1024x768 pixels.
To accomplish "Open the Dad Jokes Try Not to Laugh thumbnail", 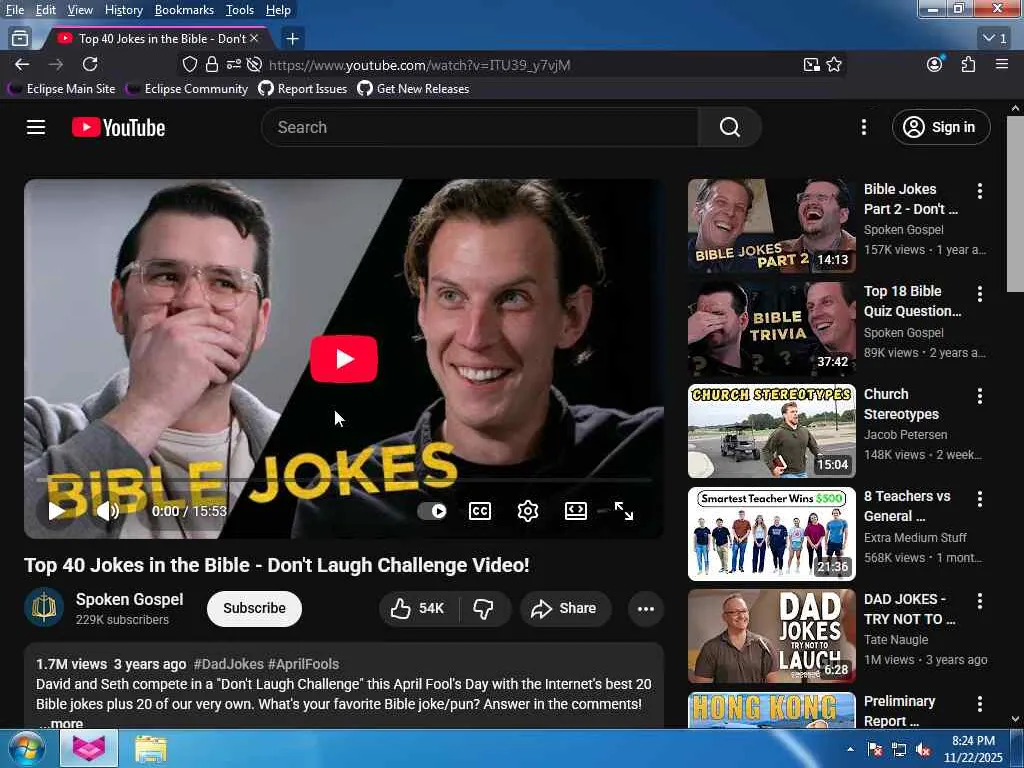I will pos(771,636).
